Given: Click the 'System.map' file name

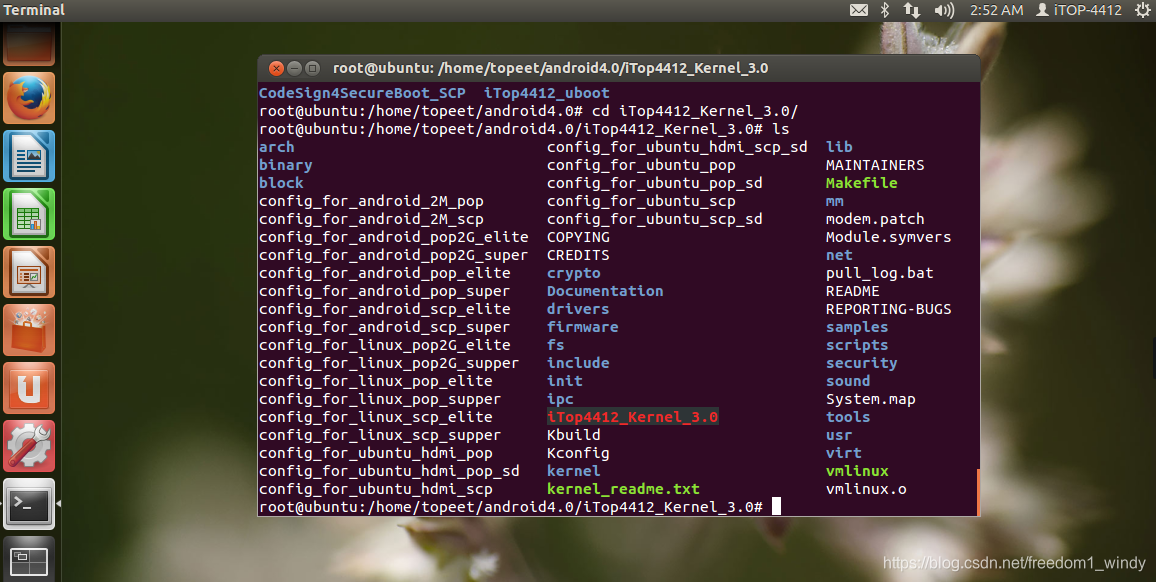Looking at the screenshot, I should [x=870, y=400].
